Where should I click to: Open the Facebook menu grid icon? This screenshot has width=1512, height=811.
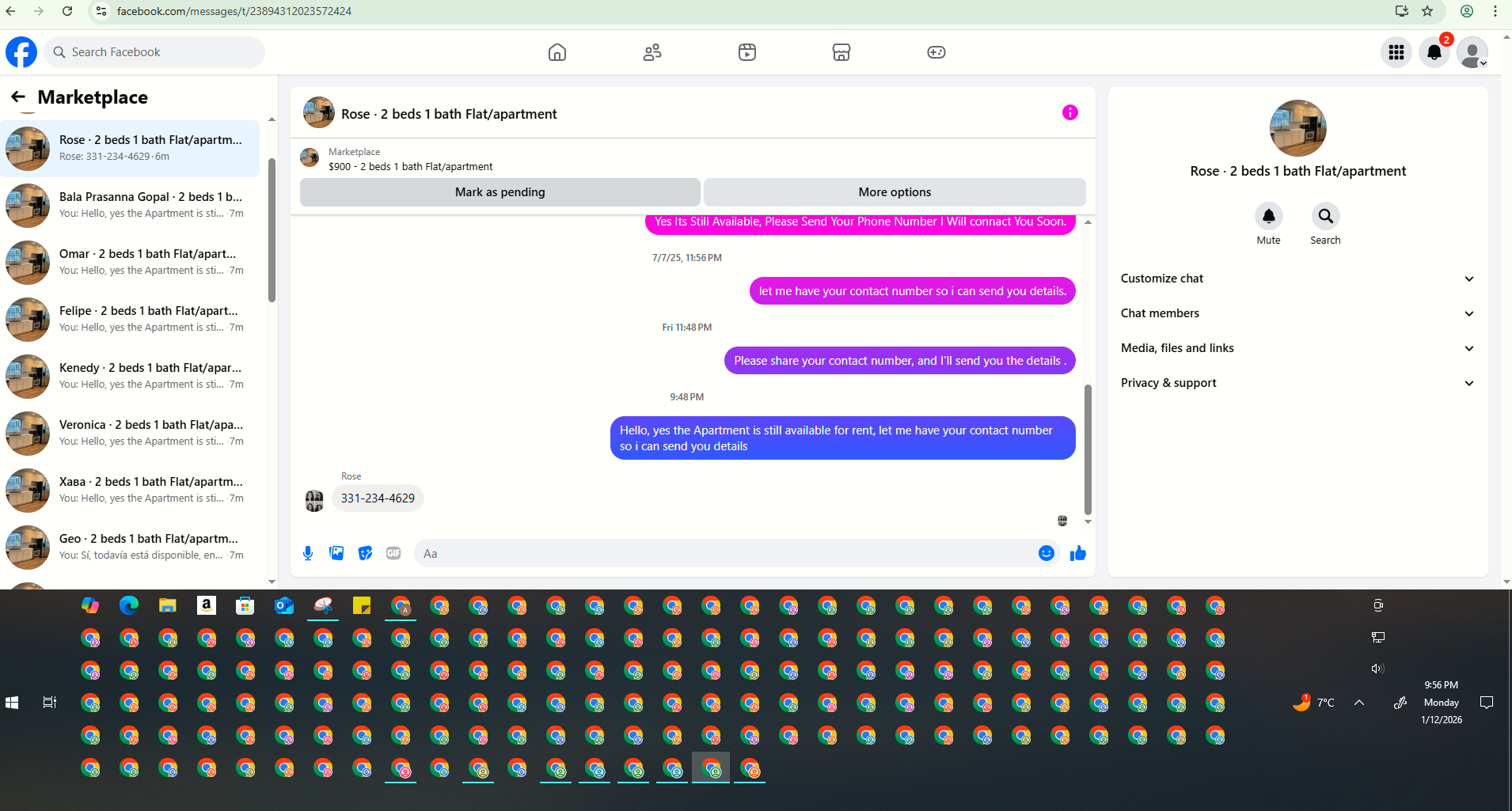pyautogui.click(x=1396, y=52)
